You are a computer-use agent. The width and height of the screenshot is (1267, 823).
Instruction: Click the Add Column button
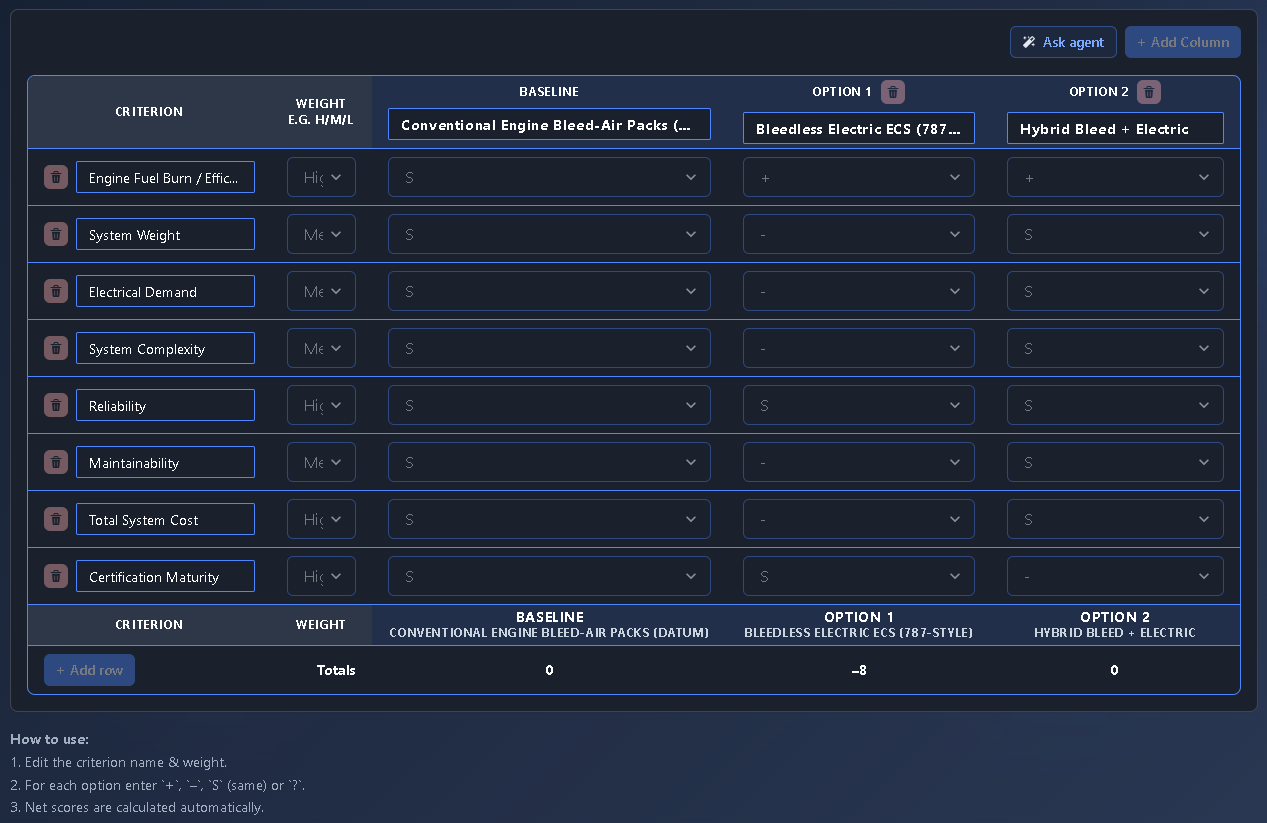[1183, 42]
